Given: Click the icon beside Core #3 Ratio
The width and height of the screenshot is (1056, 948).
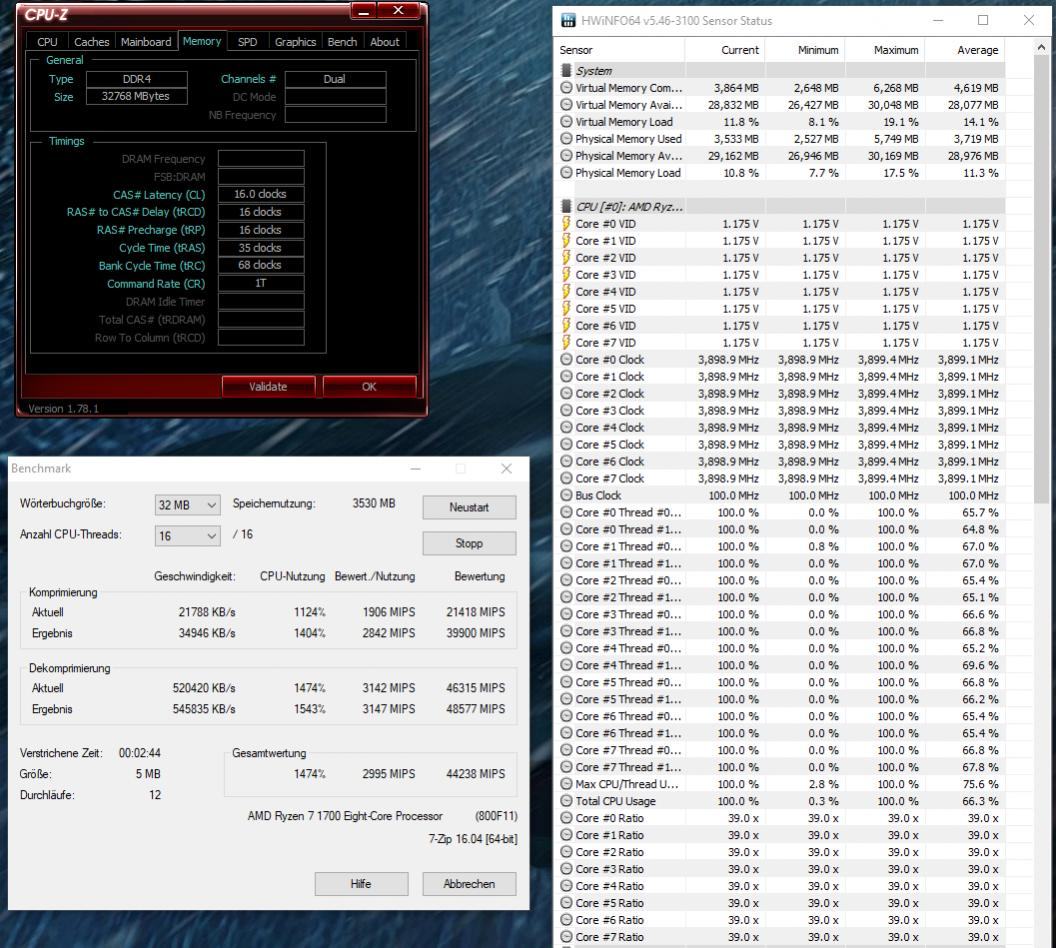Looking at the screenshot, I should [x=566, y=869].
